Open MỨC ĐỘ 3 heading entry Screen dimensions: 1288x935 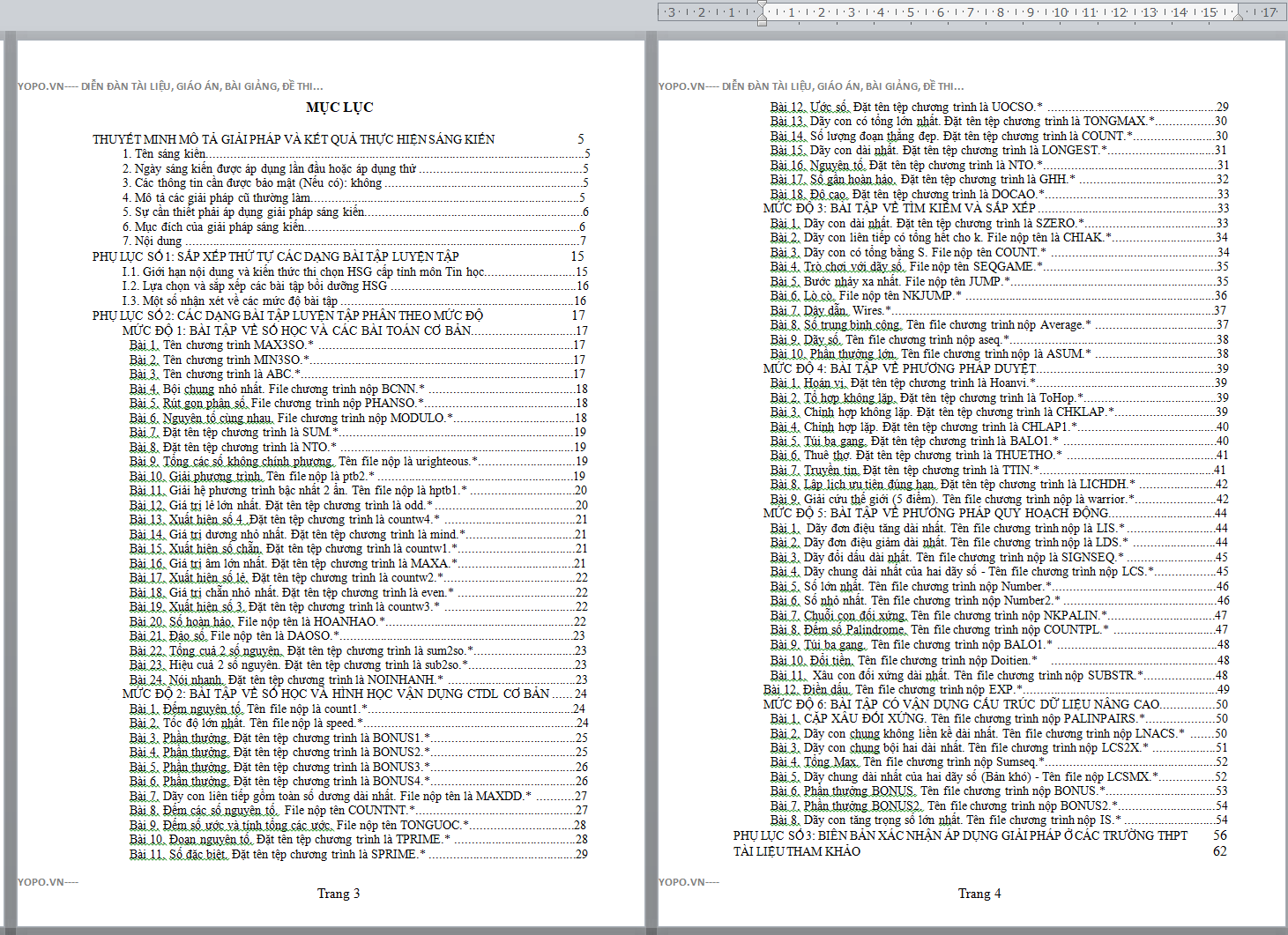pyautogui.click(x=996, y=208)
